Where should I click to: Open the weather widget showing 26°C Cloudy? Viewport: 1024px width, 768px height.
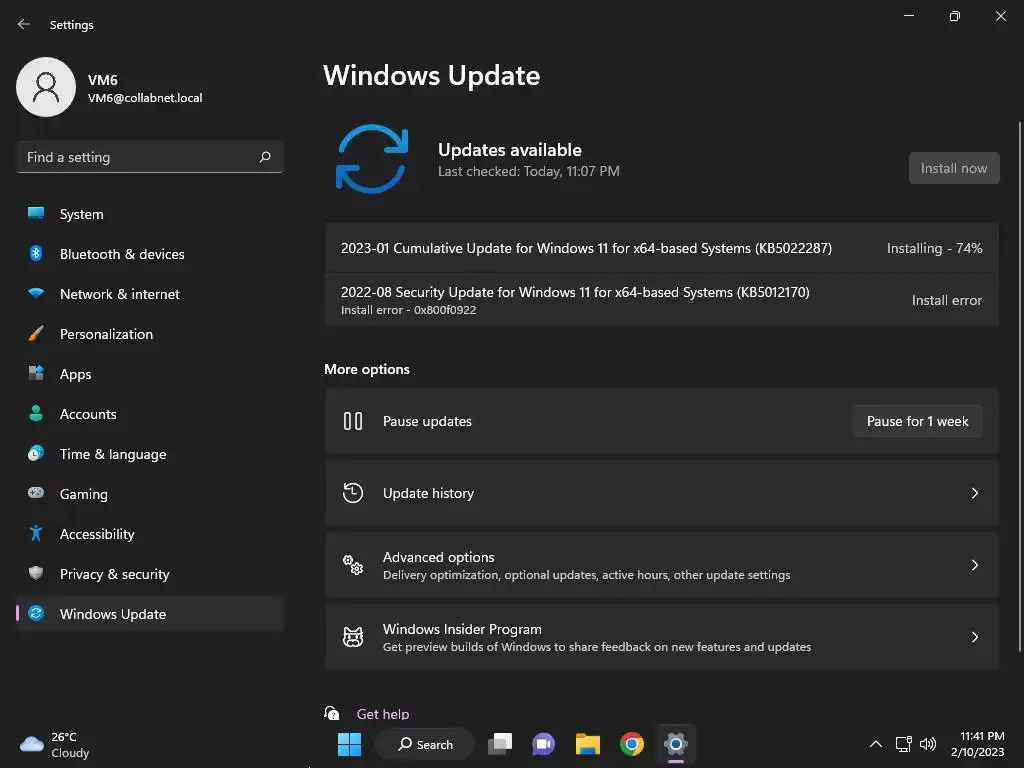(x=55, y=744)
